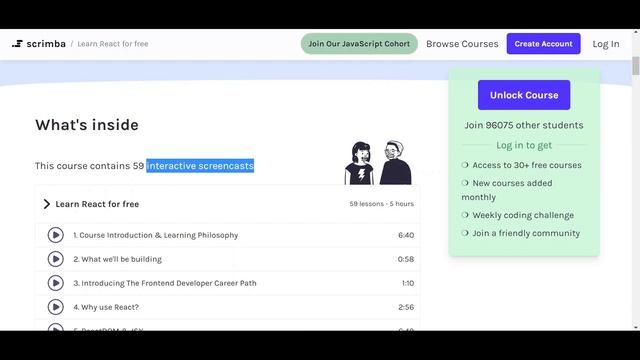Image resolution: width=640 pixels, height=360 pixels.
Task: Open lesson title Course Introduction & Learning Philosophy
Action: [x=156, y=235]
